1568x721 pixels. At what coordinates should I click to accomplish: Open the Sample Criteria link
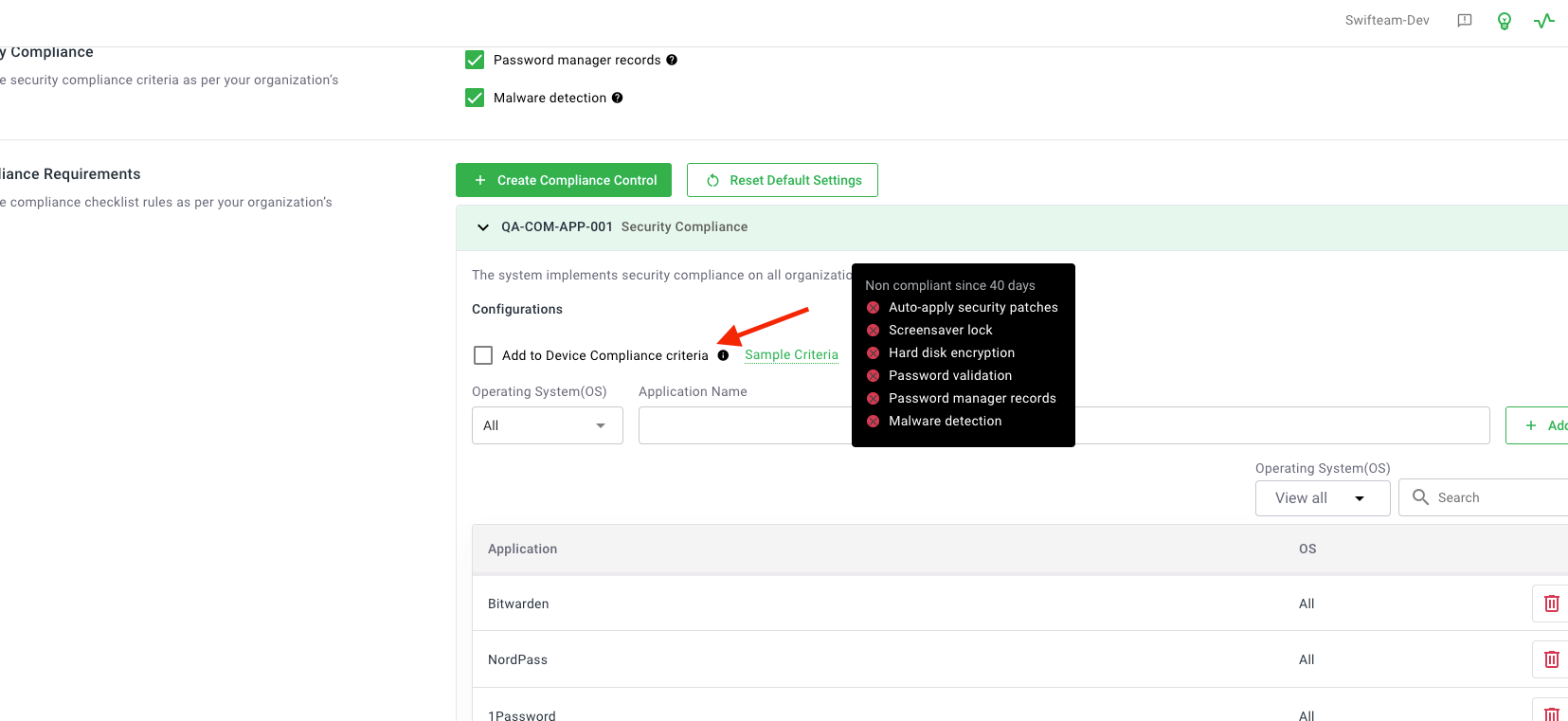791,354
